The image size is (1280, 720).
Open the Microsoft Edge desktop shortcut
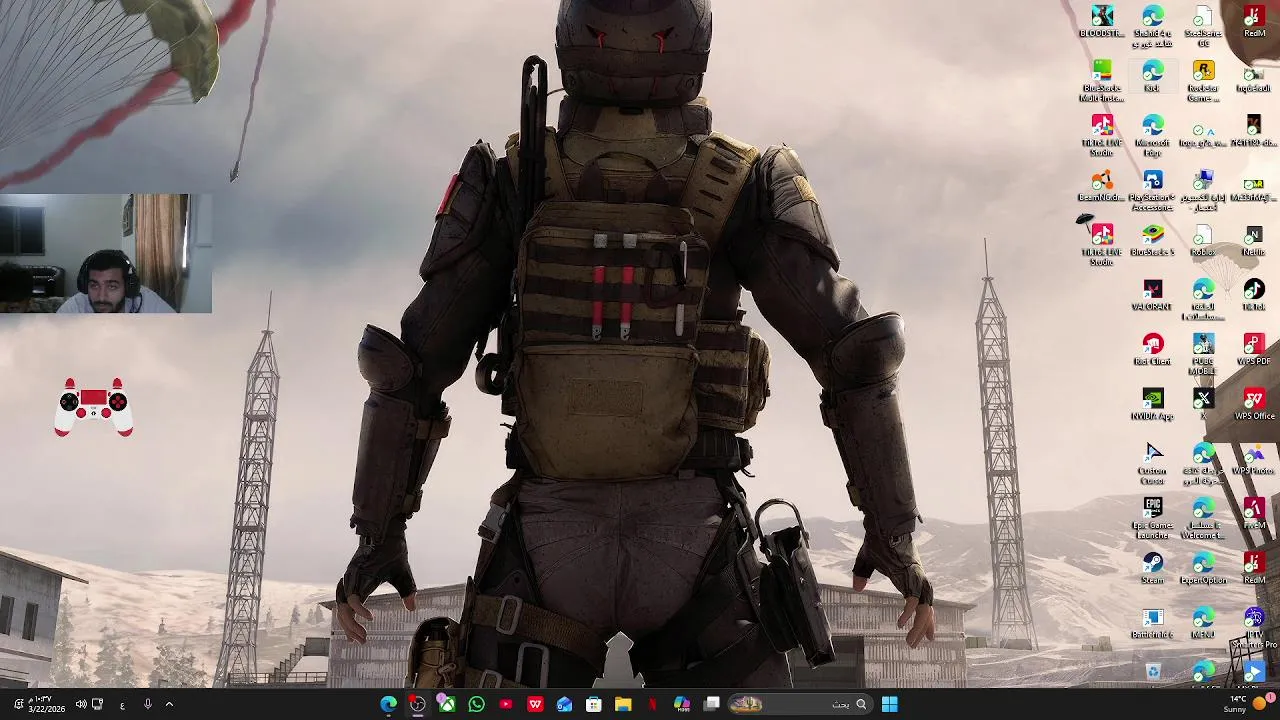click(x=1152, y=135)
